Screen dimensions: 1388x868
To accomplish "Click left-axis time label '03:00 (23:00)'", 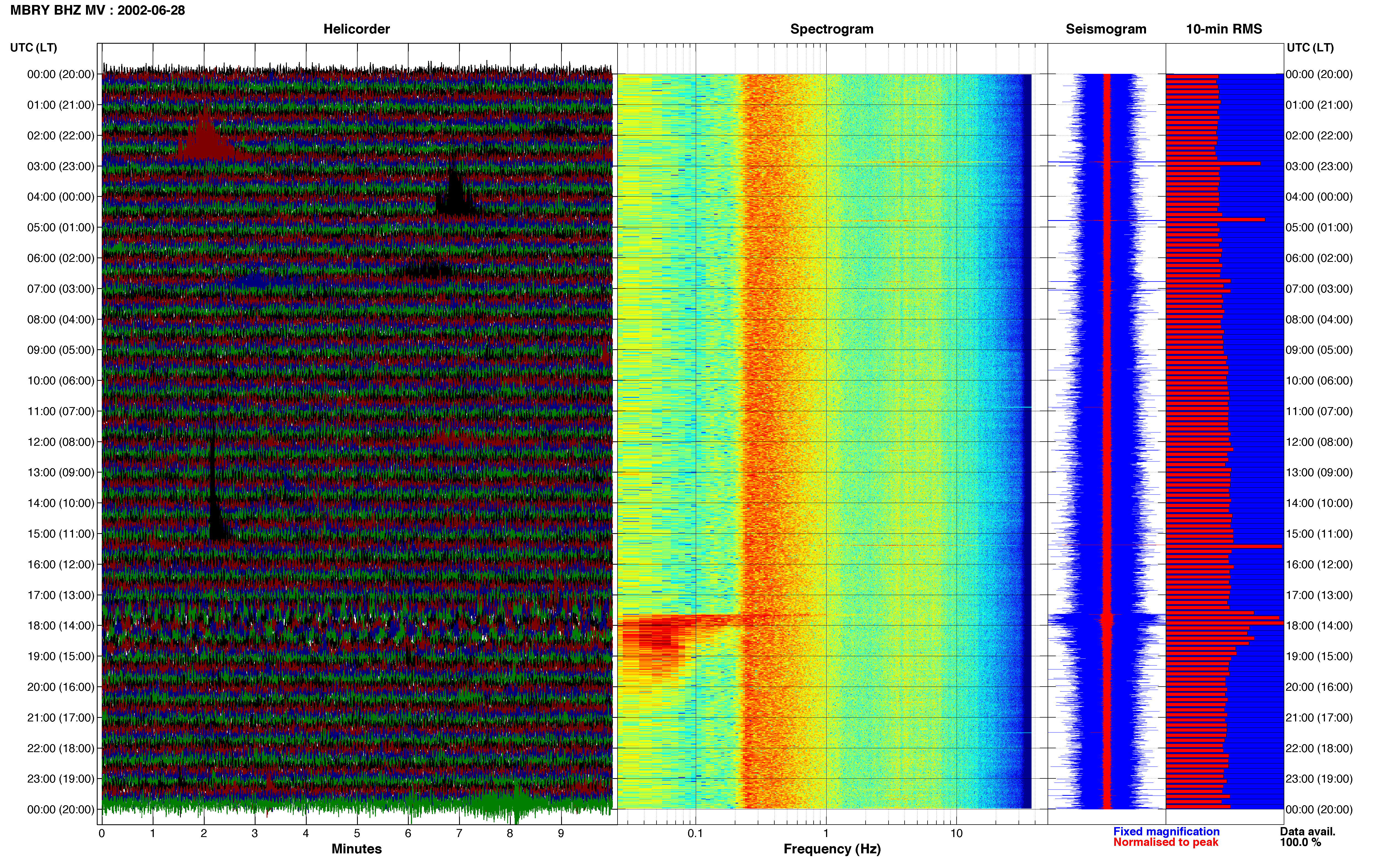I will (x=61, y=166).
